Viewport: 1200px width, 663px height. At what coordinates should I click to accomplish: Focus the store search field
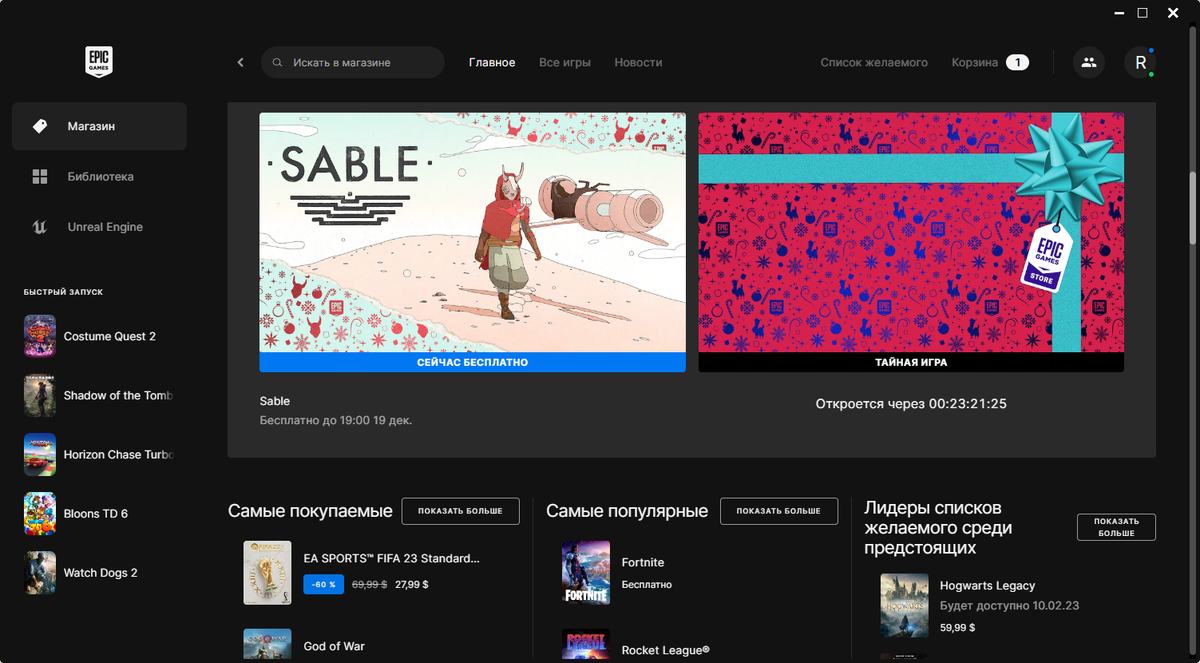[353, 62]
